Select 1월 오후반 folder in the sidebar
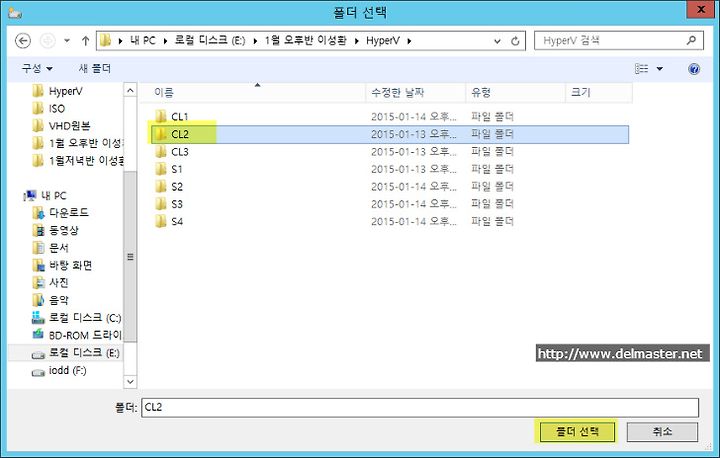This screenshot has height=458, width=720. [77, 143]
